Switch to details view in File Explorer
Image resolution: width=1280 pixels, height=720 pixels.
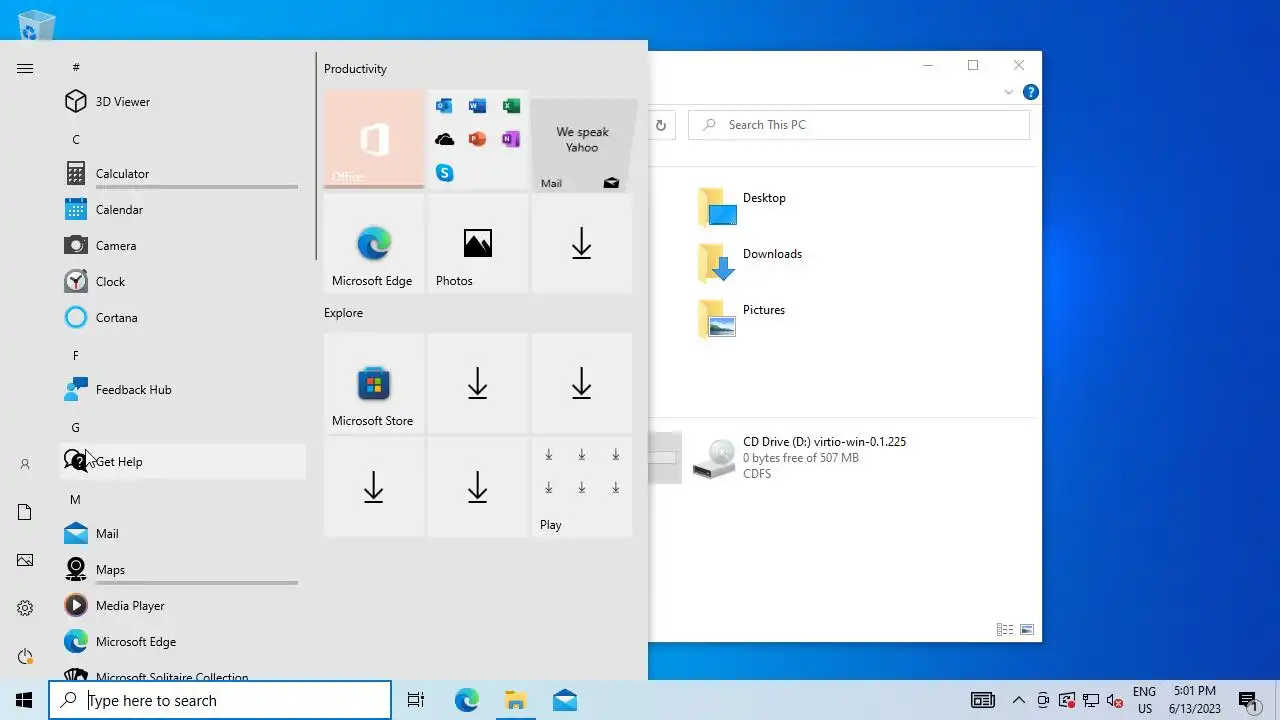click(x=1005, y=630)
